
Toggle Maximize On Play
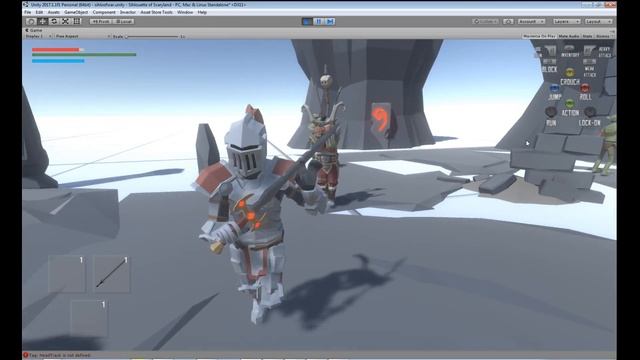(539, 36)
